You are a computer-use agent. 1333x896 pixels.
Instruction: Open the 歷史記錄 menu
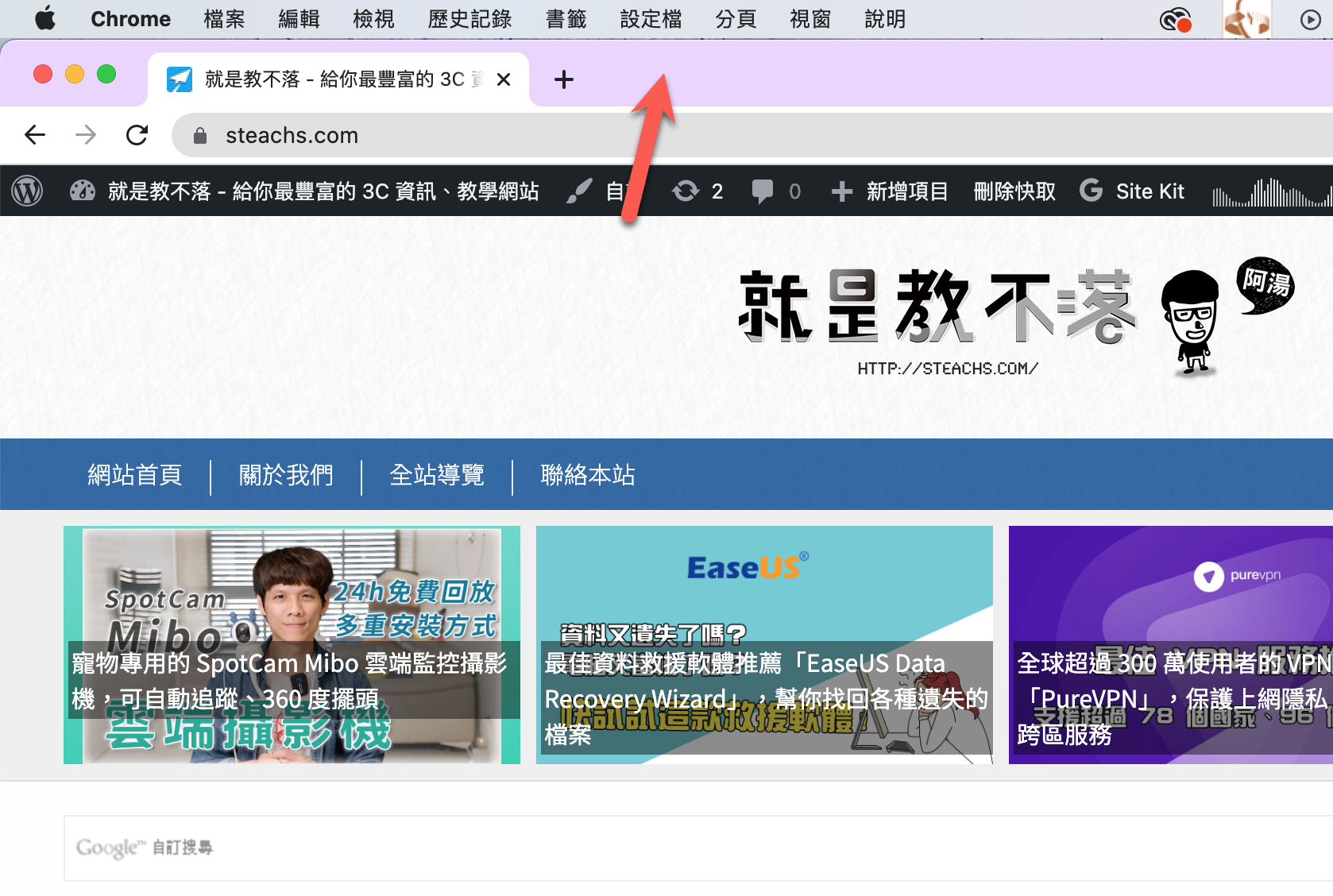469,19
